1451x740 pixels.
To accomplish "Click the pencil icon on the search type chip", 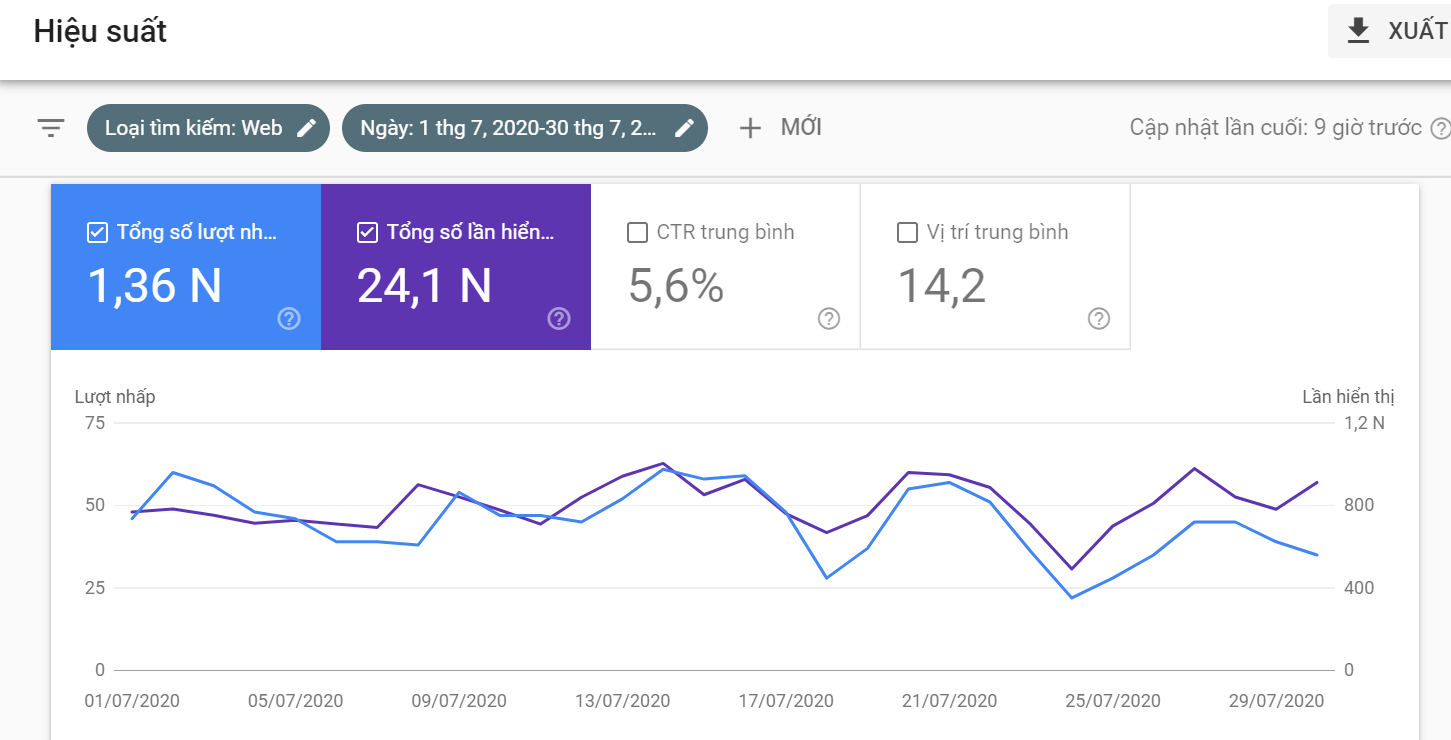I will pos(307,128).
